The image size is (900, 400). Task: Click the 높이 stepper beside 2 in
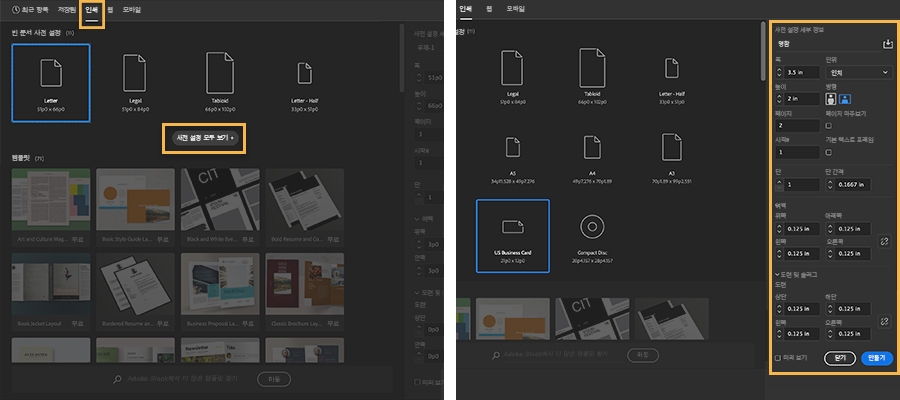coord(779,99)
